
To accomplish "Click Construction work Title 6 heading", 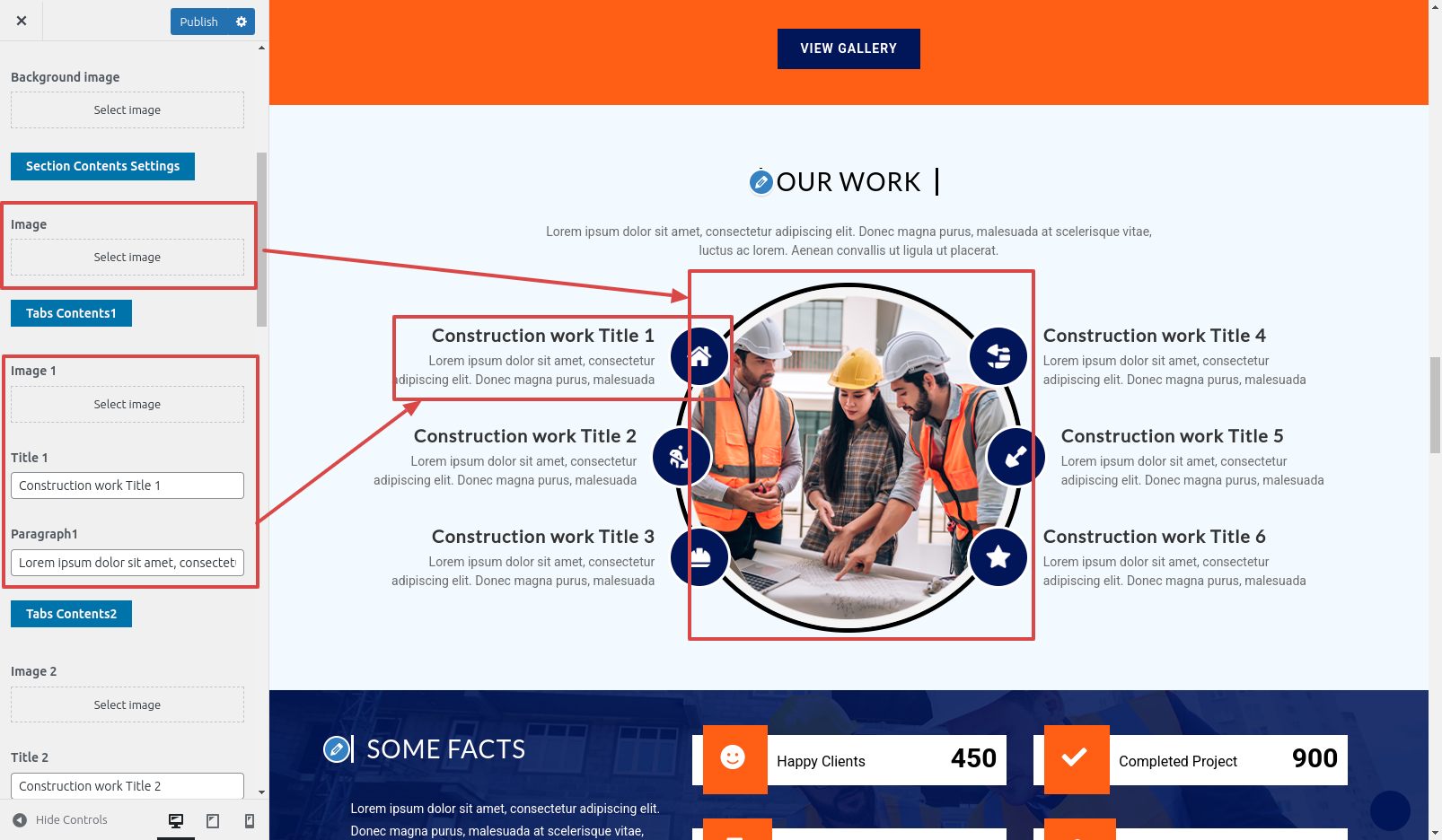I will pos(1155,537).
